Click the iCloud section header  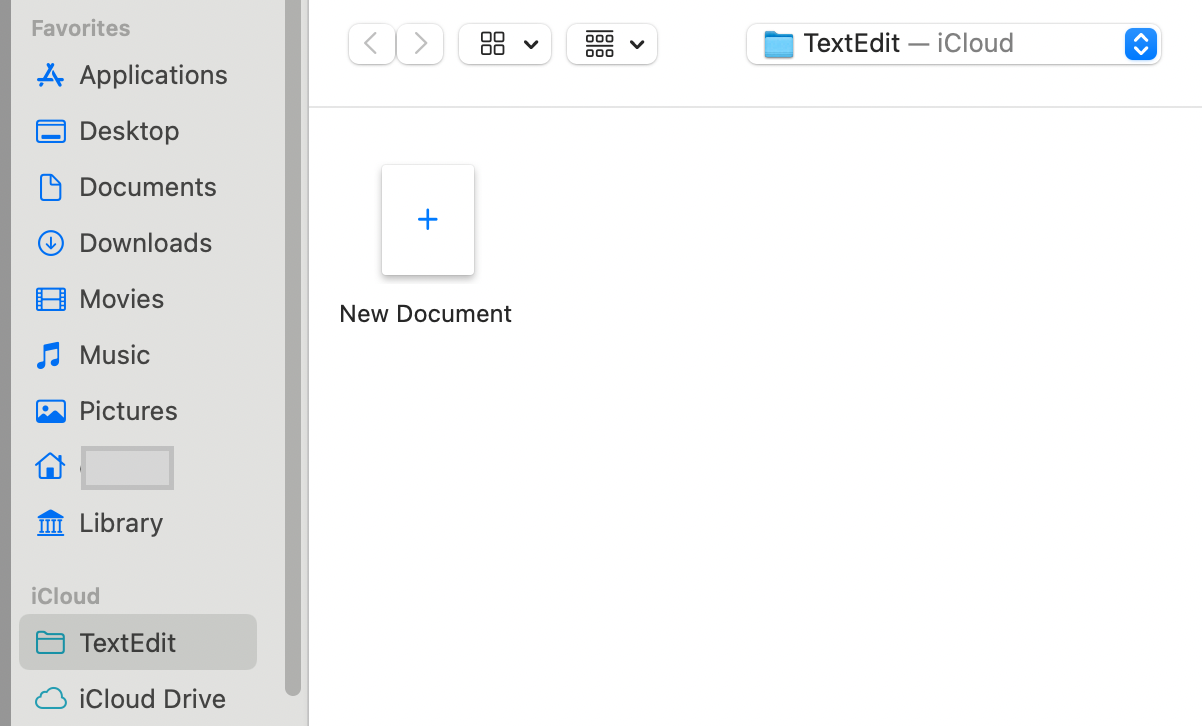point(66,596)
